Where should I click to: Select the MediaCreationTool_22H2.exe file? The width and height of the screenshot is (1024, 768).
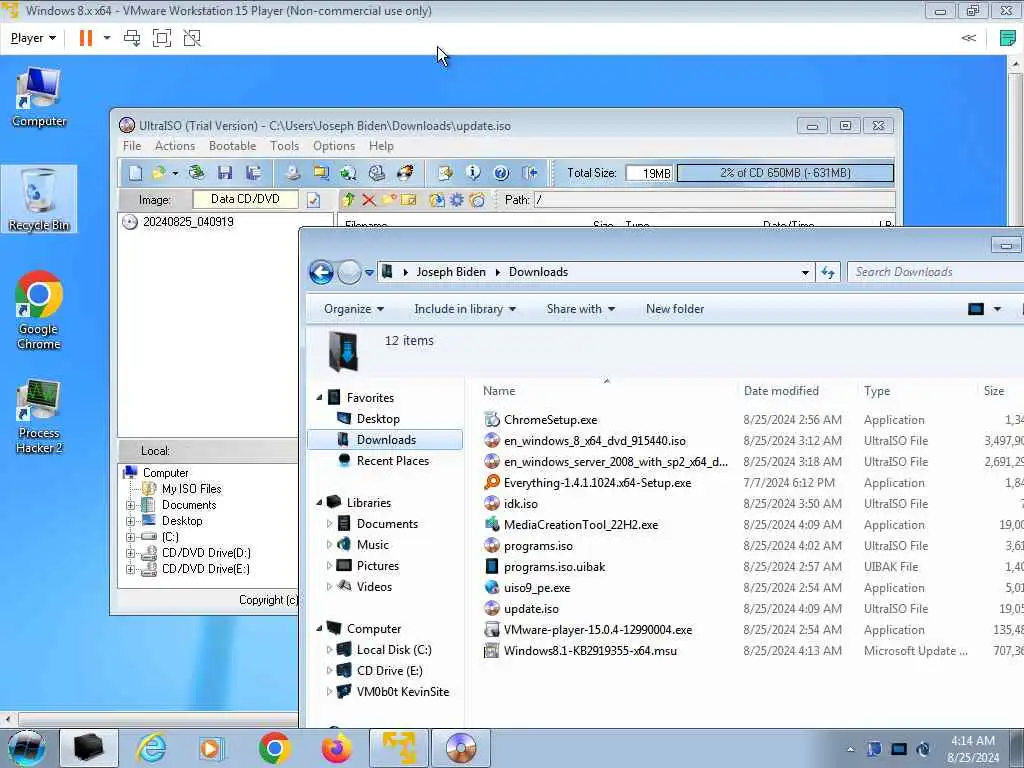[581, 525]
